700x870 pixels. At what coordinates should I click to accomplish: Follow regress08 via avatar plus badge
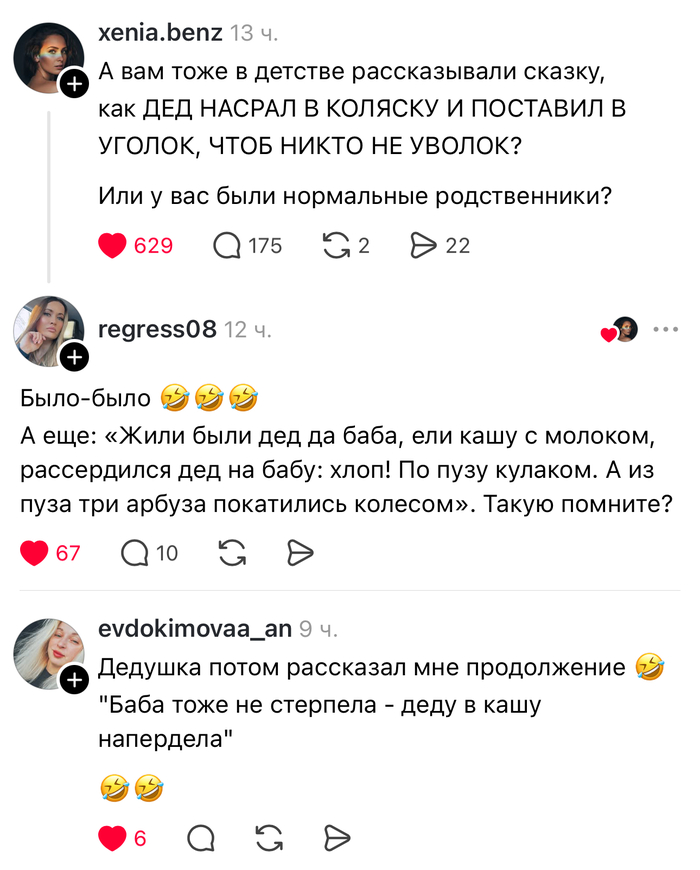tap(74, 356)
